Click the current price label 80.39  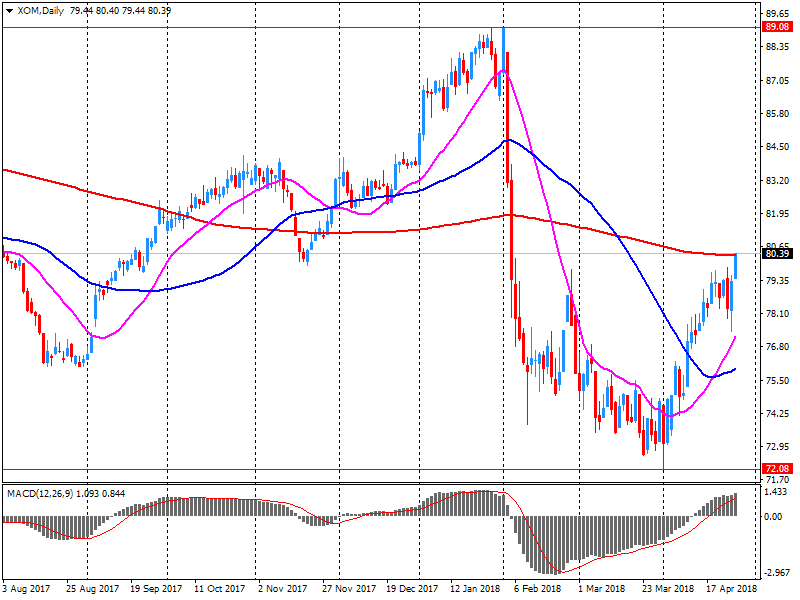click(x=777, y=254)
